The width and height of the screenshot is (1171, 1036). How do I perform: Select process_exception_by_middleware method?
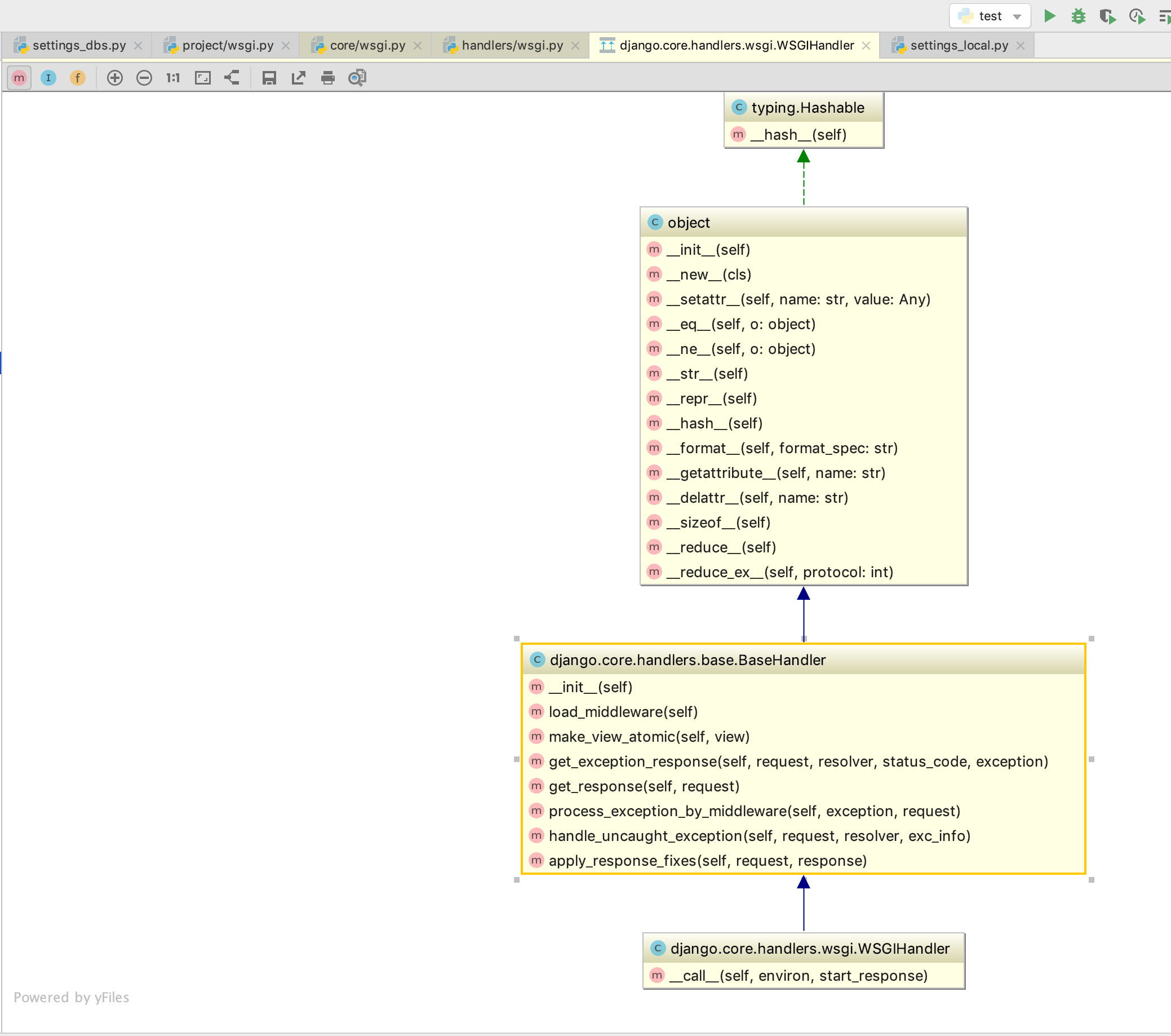coord(803,811)
